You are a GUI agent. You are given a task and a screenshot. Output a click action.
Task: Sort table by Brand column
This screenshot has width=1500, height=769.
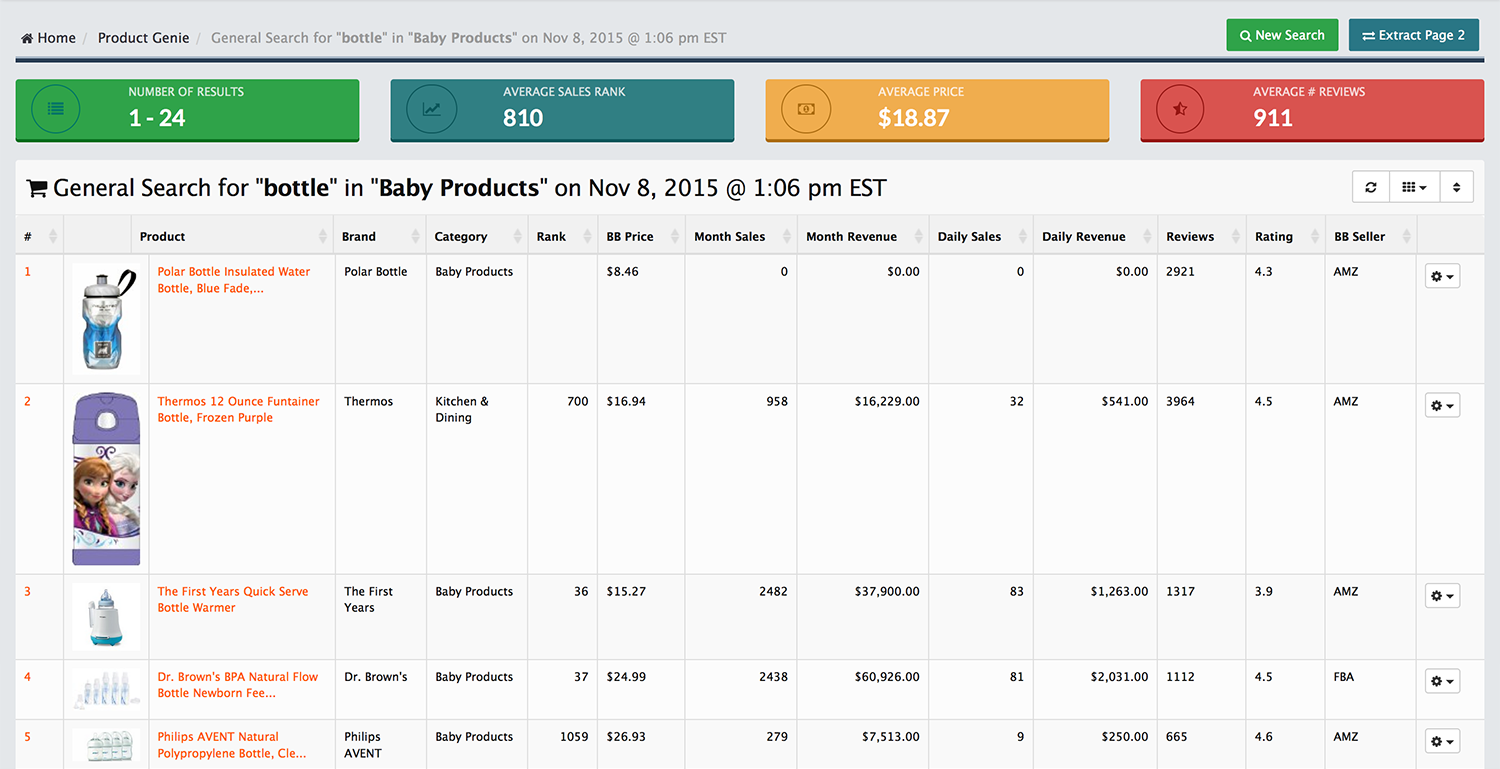click(x=380, y=237)
